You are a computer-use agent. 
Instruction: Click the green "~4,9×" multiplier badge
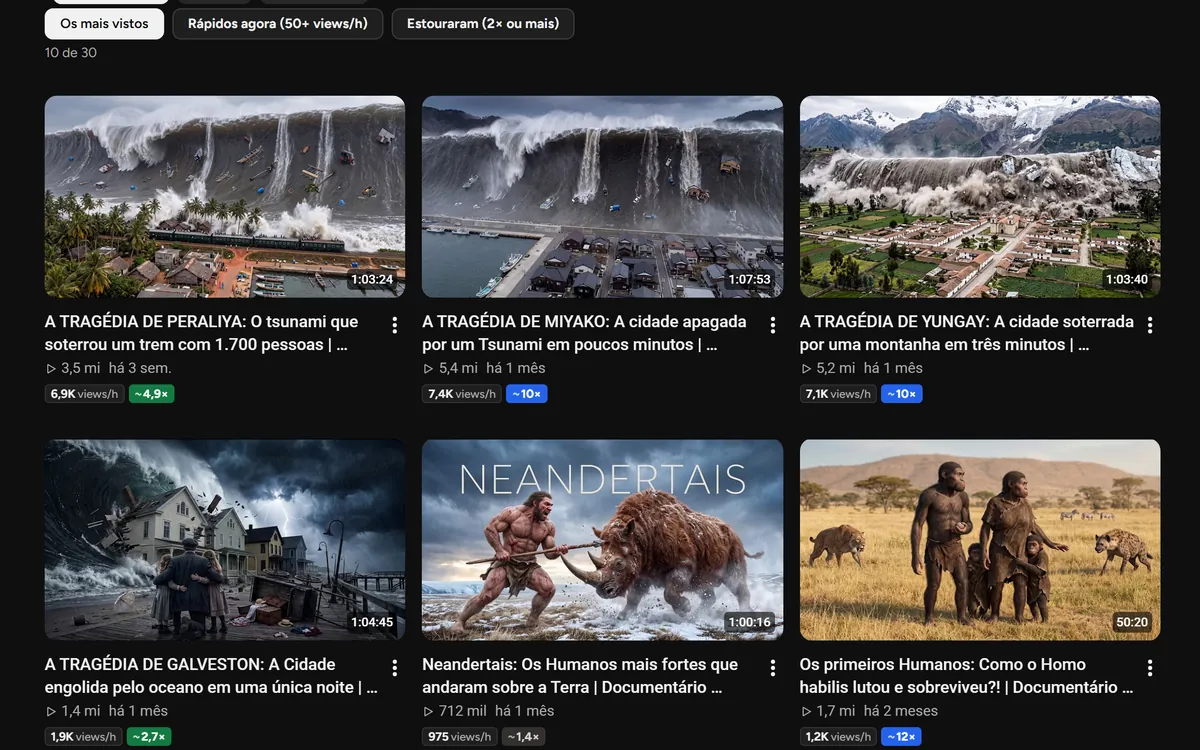pos(152,394)
